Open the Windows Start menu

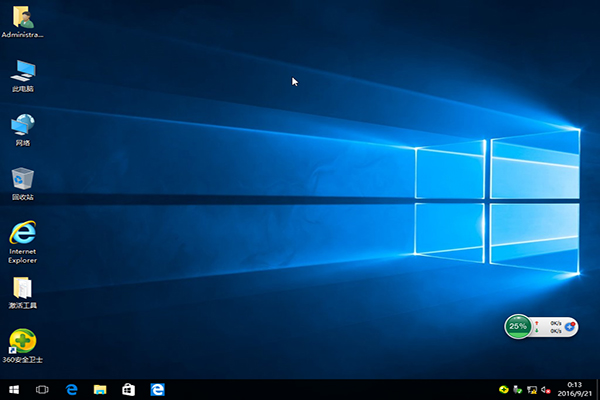pyautogui.click(x=14, y=388)
